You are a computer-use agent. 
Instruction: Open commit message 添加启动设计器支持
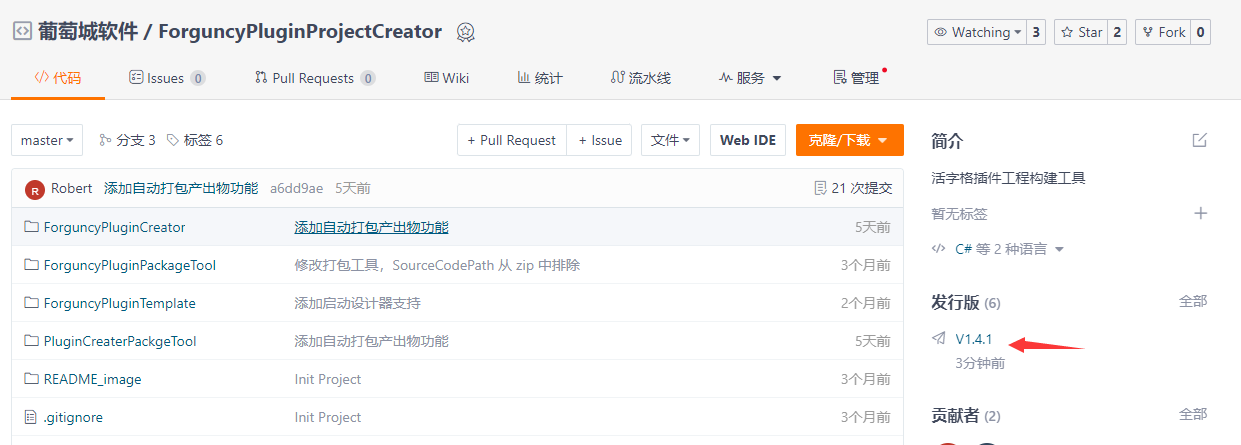pyautogui.click(x=357, y=303)
